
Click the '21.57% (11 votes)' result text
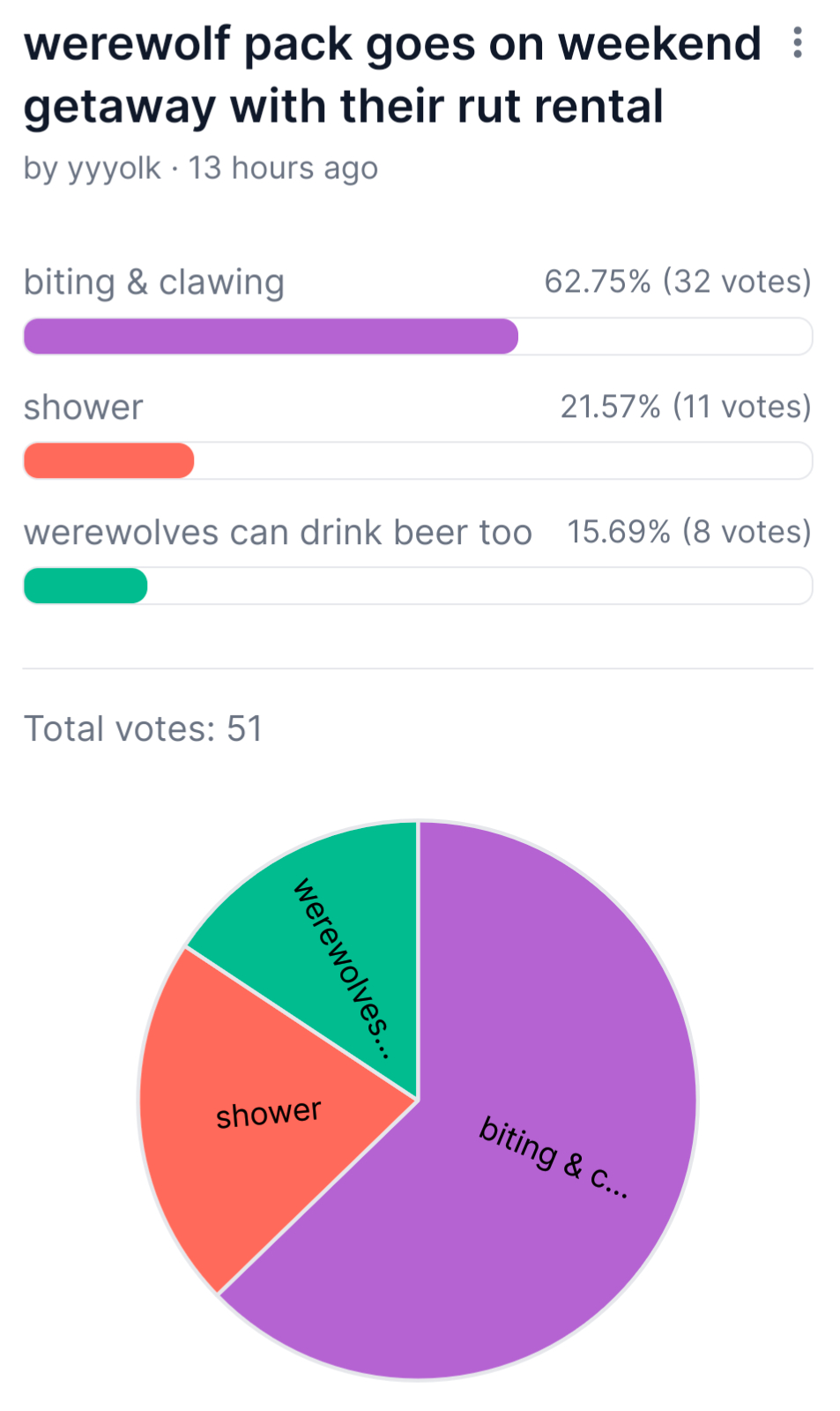[x=685, y=407]
